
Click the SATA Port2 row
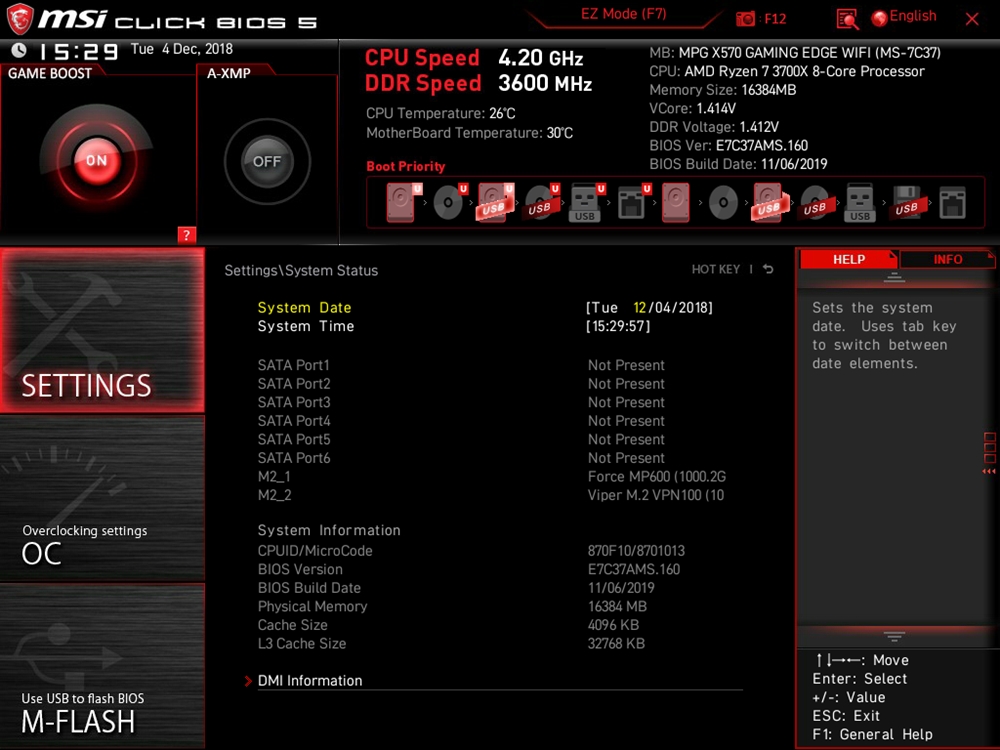(461, 383)
